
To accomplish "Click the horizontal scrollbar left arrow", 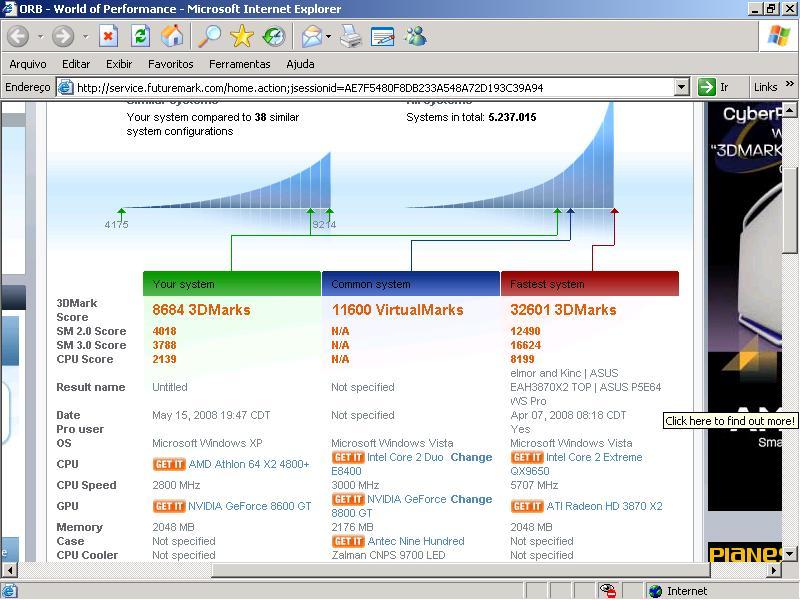I will (10, 570).
